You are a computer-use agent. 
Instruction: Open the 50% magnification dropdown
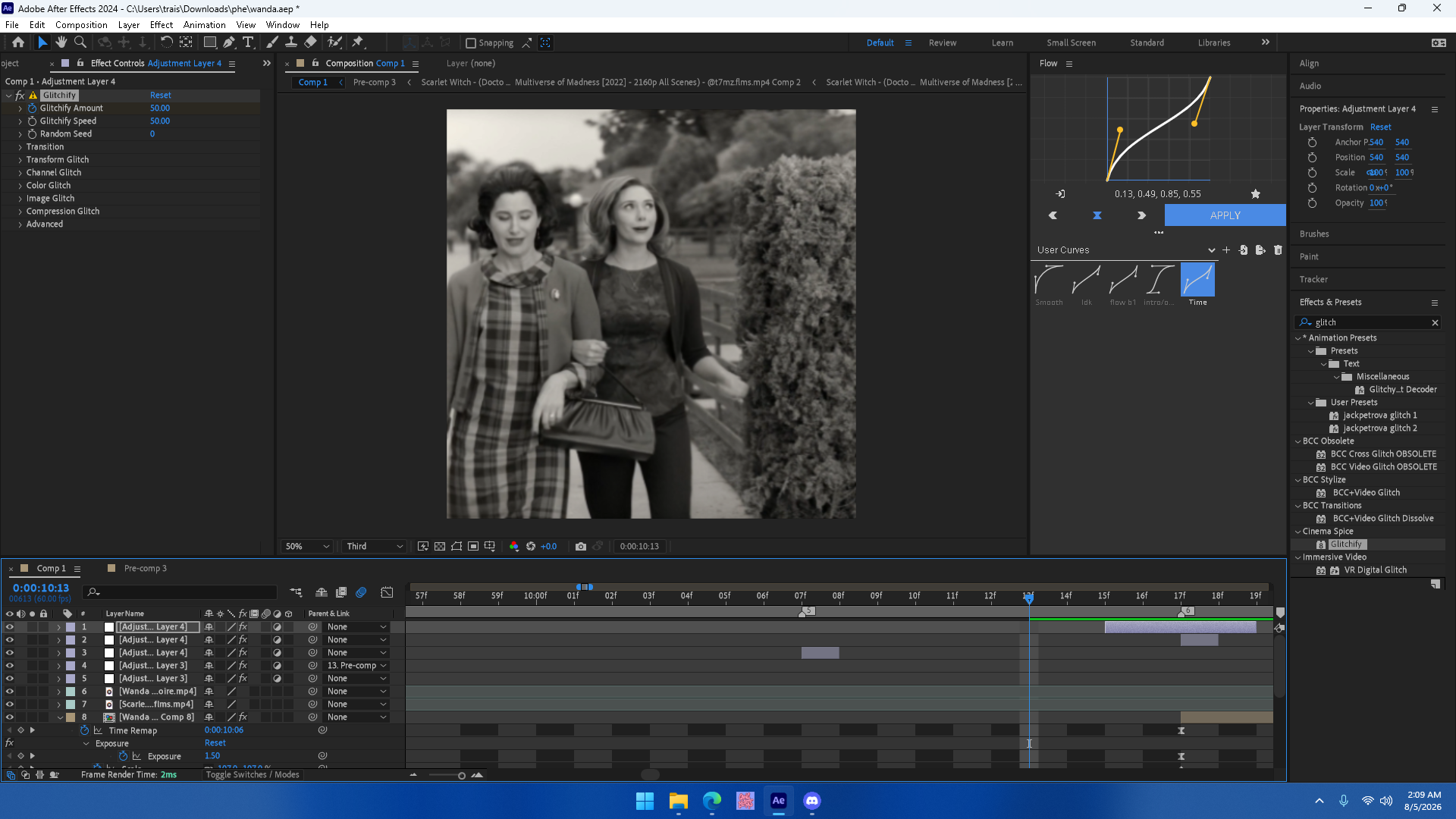[x=306, y=546]
